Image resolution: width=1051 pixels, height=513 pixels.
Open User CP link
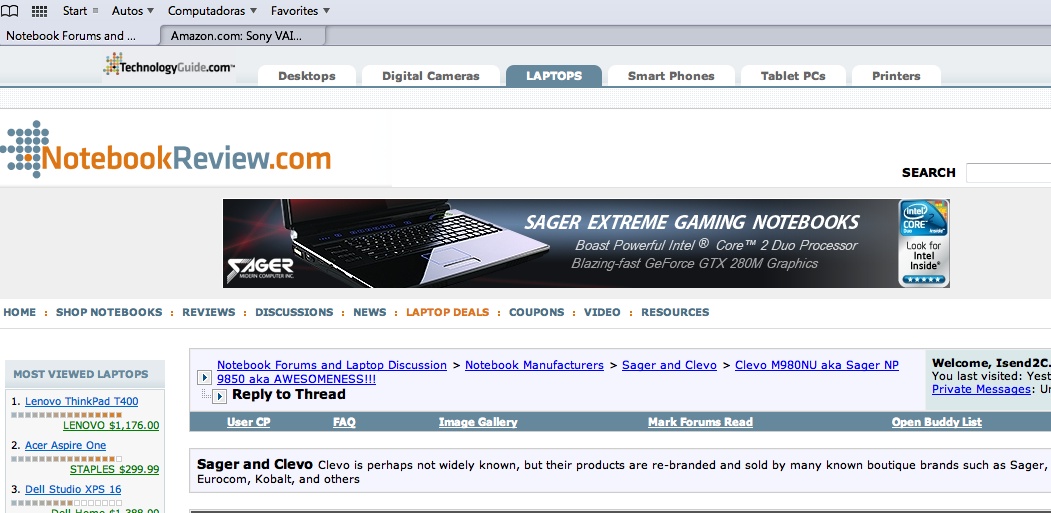(249, 422)
